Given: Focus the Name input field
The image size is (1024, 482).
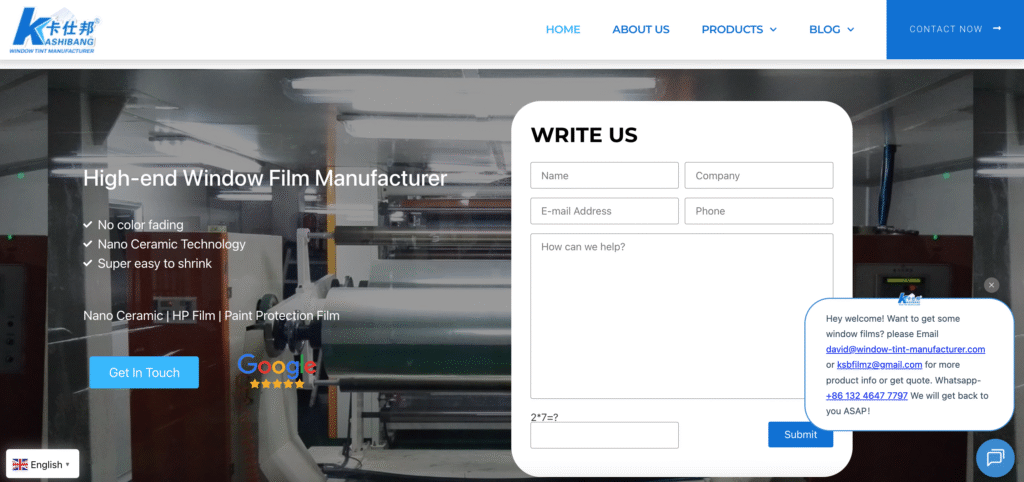Looking at the screenshot, I should point(604,176).
